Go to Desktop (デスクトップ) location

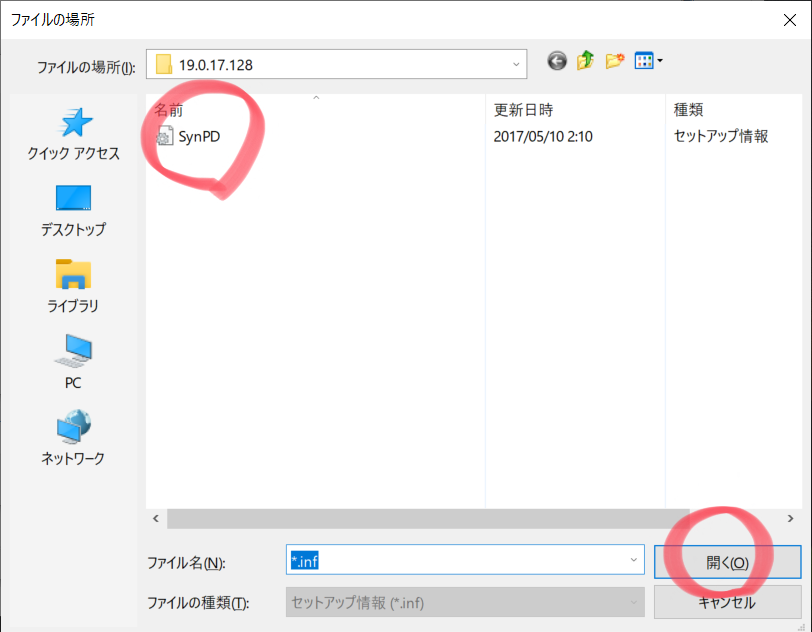(x=73, y=209)
